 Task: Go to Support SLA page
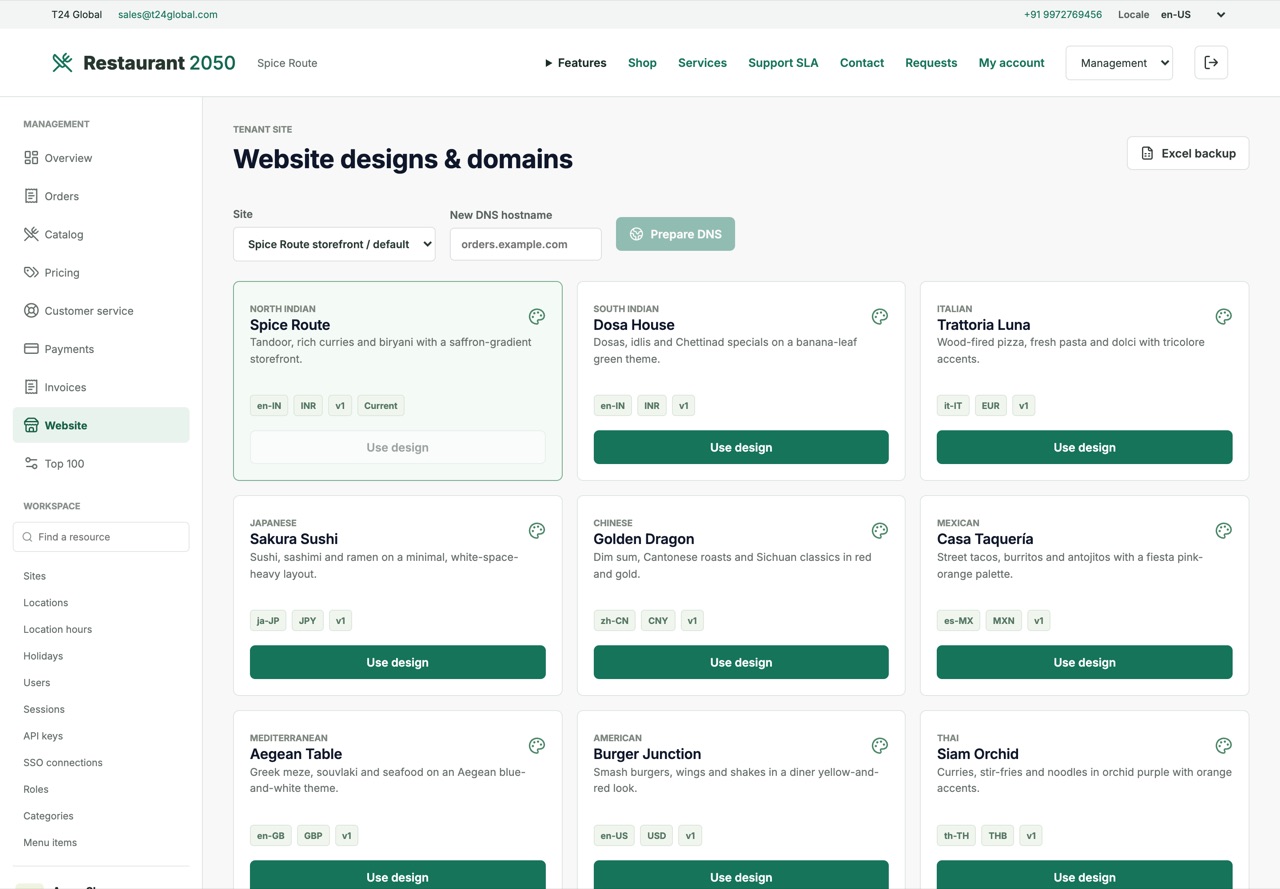coord(783,63)
